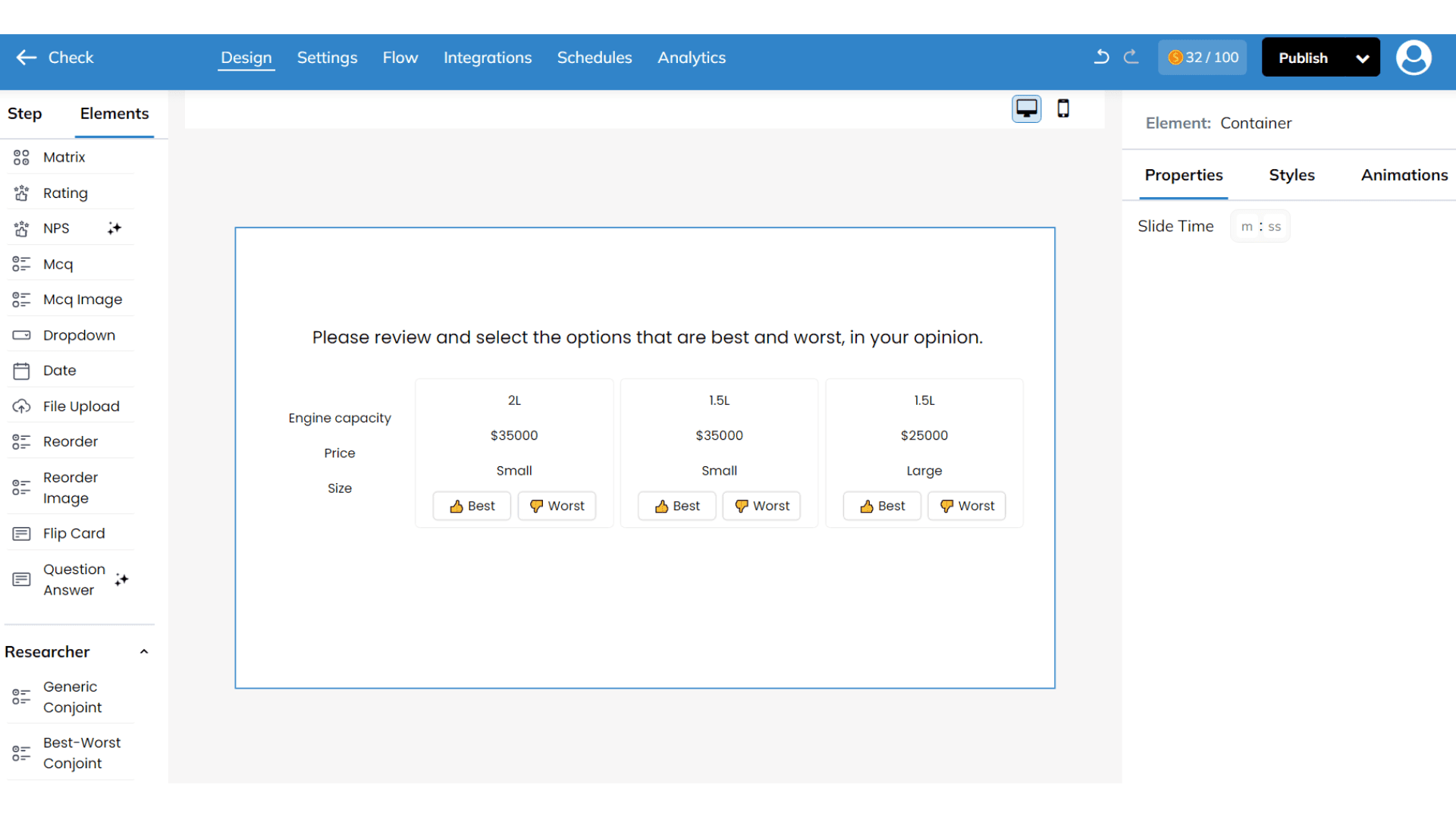Click the Publish button
The height and width of the screenshot is (819, 1456).
(1303, 58)
